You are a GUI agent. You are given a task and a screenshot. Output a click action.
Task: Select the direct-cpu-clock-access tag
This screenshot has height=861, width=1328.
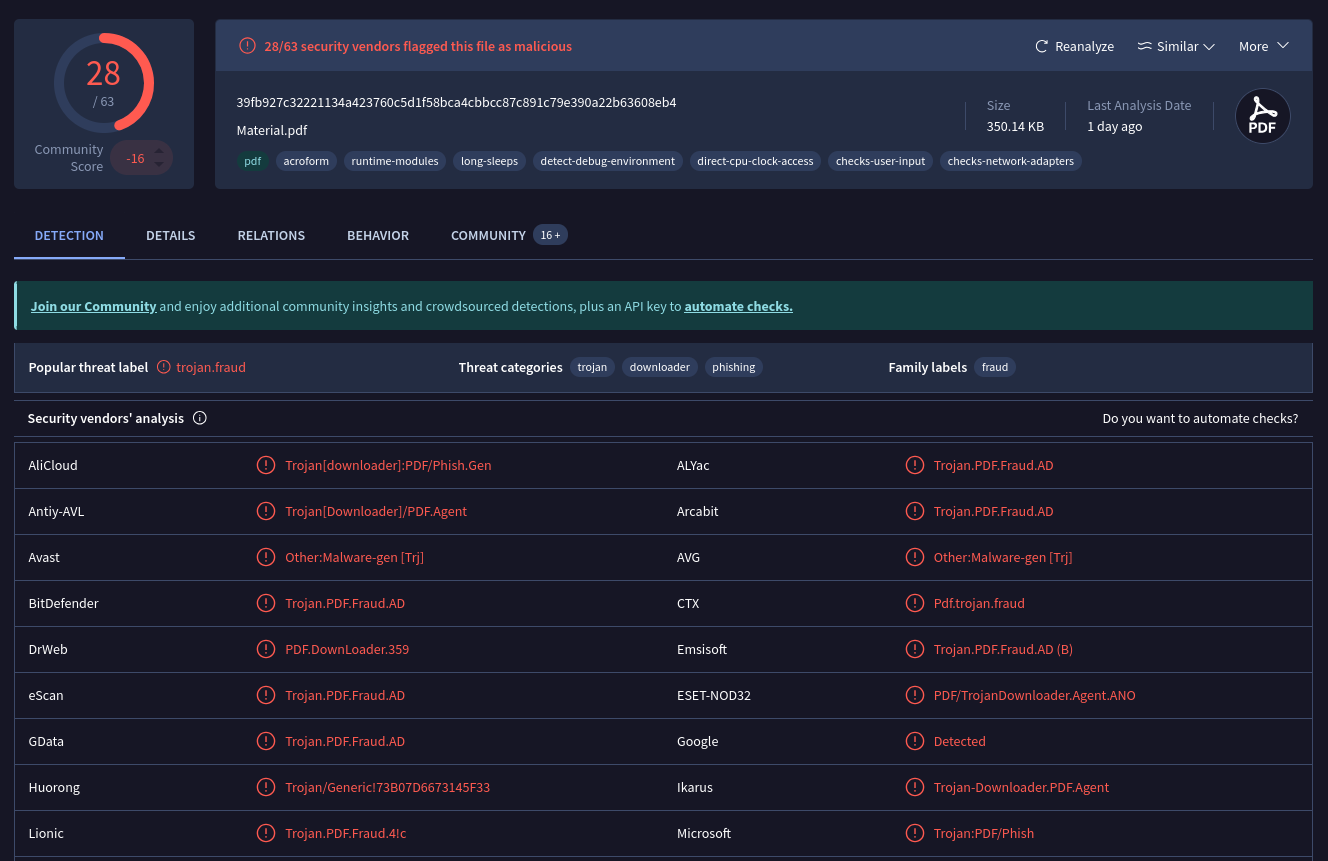[755, 161]
